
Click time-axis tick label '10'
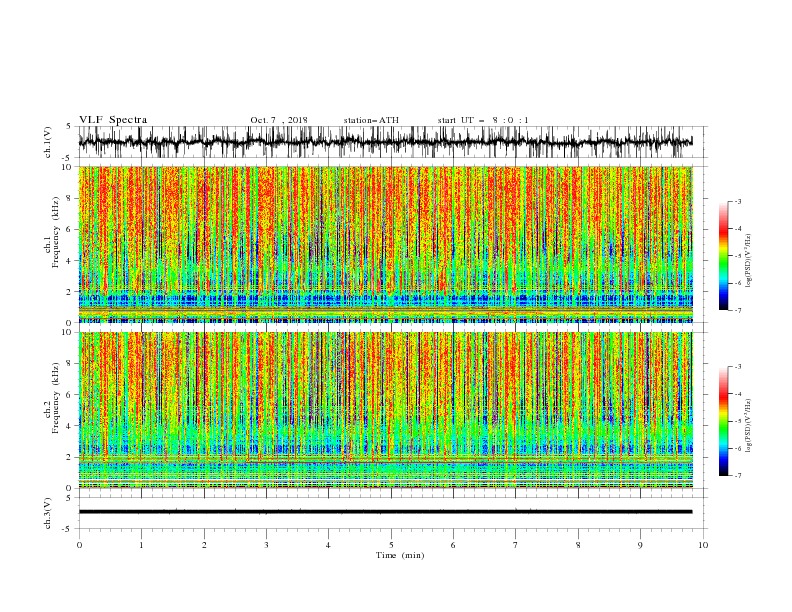pyautogui.click(x=703, y=545)
